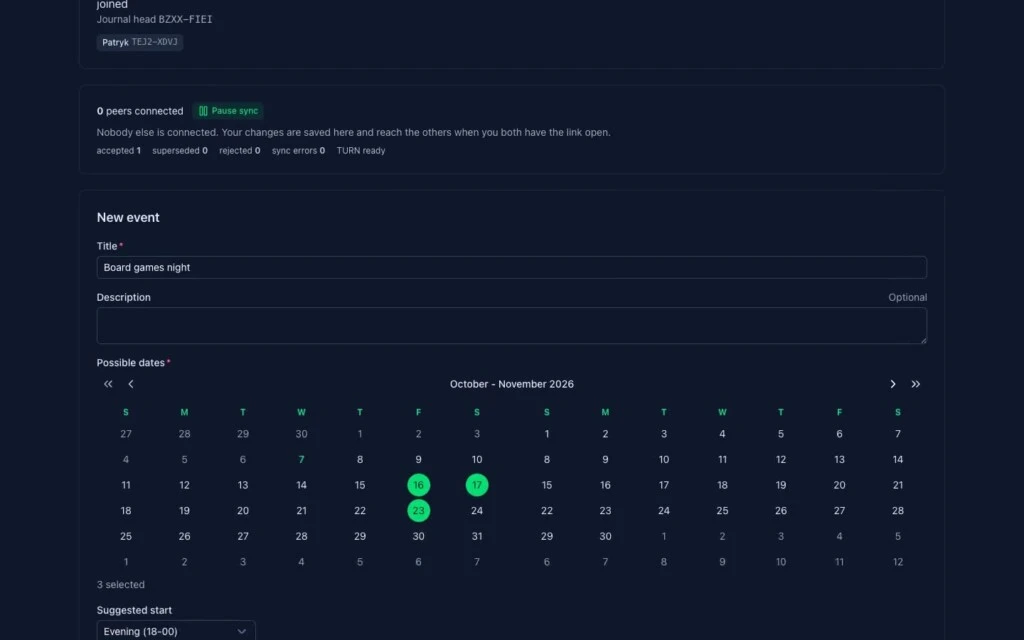This screenshot has height=640, width=1024.
Task: Deselect October 17 in the calendar
Action: (x=477, y=485)
